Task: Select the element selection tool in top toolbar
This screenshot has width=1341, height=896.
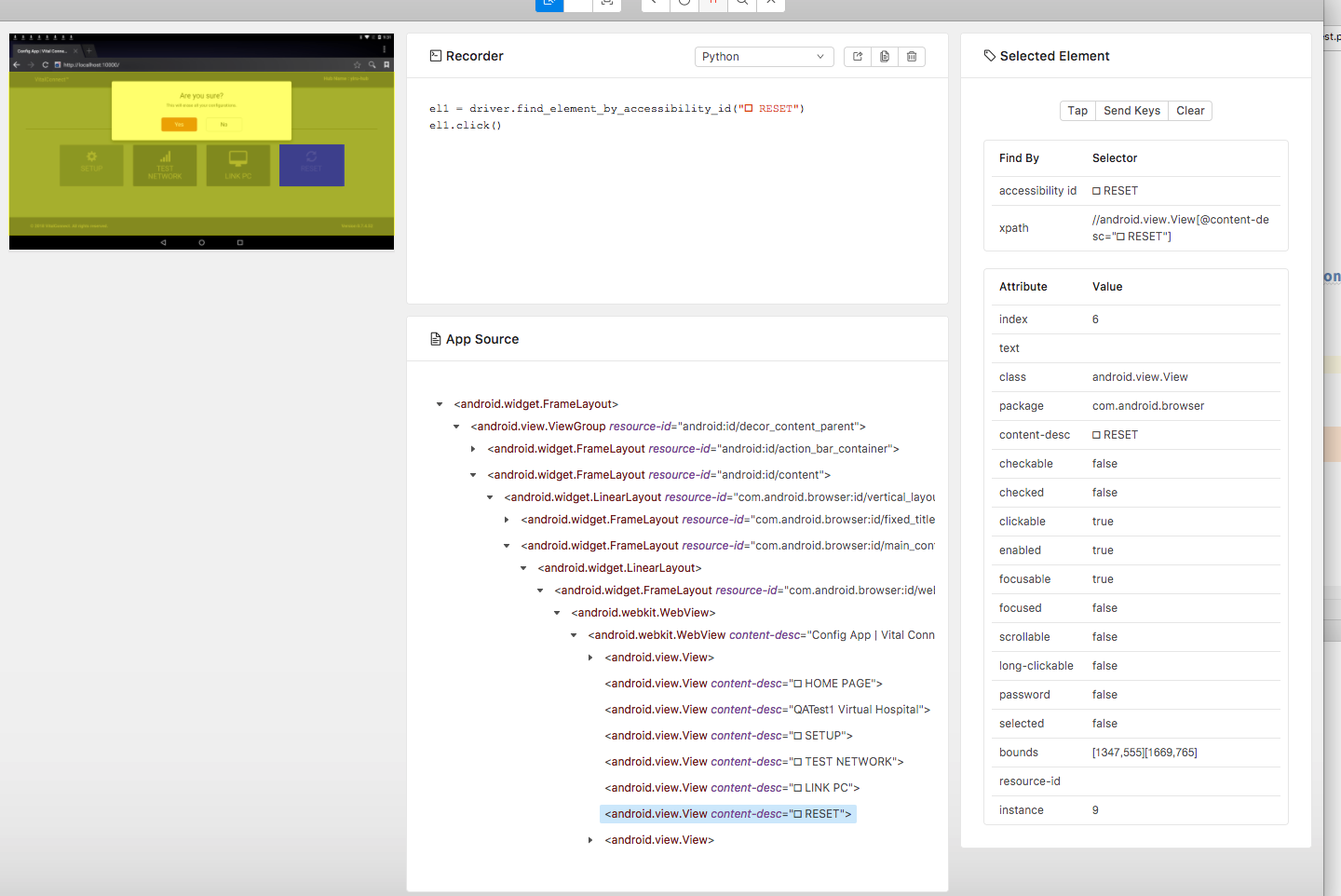Action: click(x=549, y=5)
